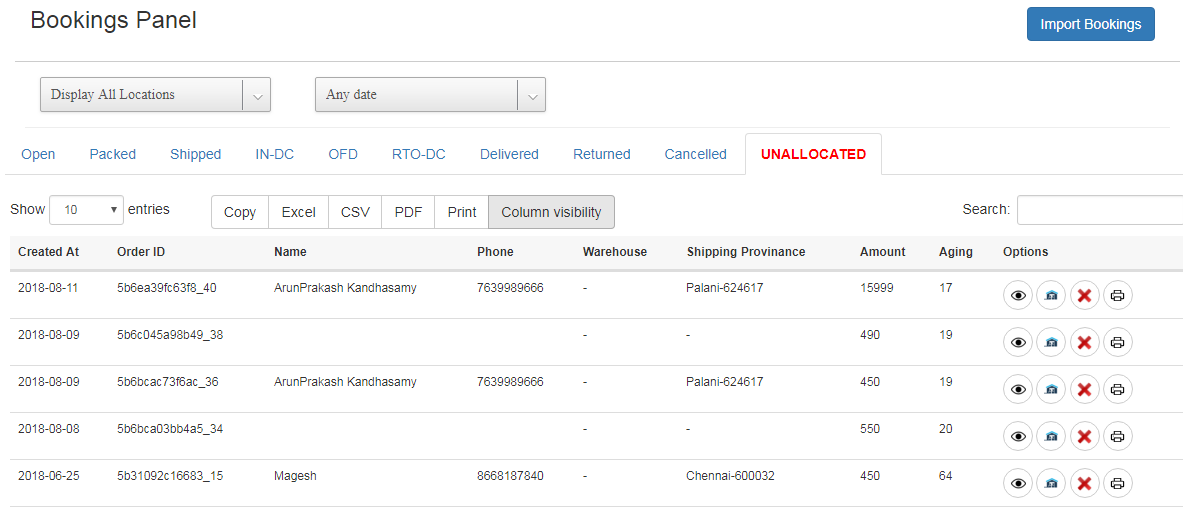Cancel order 5b6bcac73f6ac_36 with red X

[x=1084, y=389]
